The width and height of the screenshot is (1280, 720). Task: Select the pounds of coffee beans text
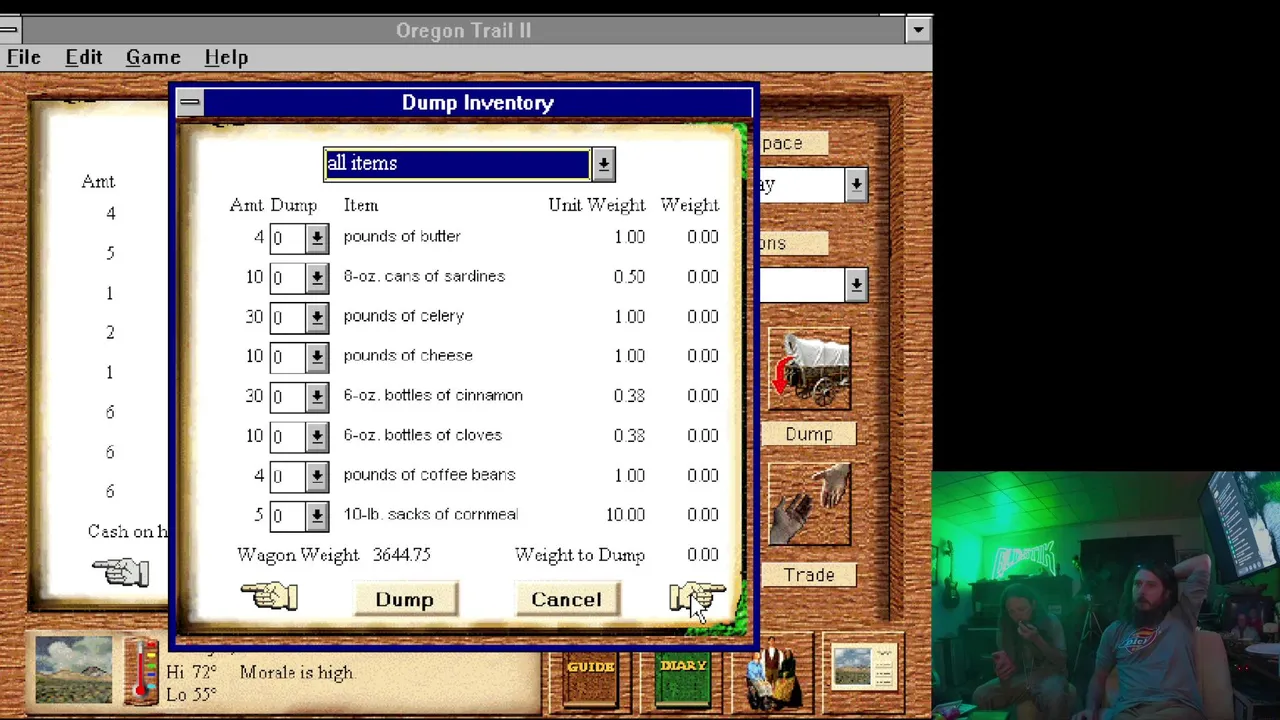tap(430, 475)
